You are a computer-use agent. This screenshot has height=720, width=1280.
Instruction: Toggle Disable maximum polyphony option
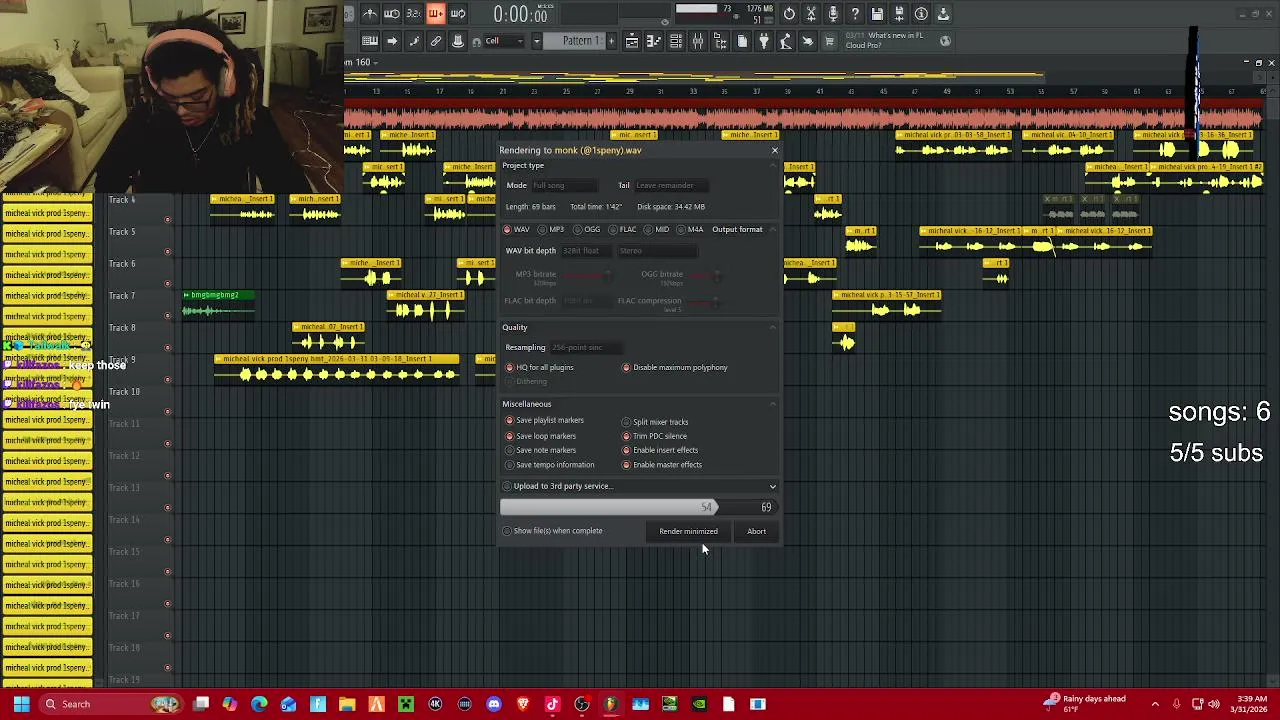point(676,367)
